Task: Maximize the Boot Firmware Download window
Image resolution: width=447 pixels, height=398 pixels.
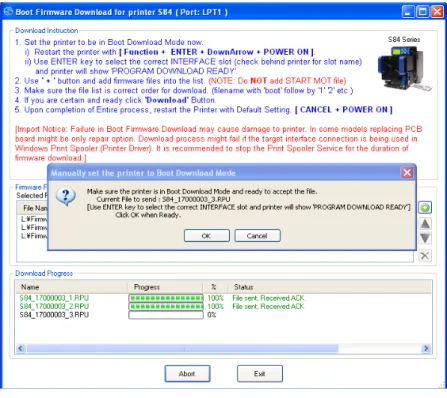Action: tap(422, 12)
